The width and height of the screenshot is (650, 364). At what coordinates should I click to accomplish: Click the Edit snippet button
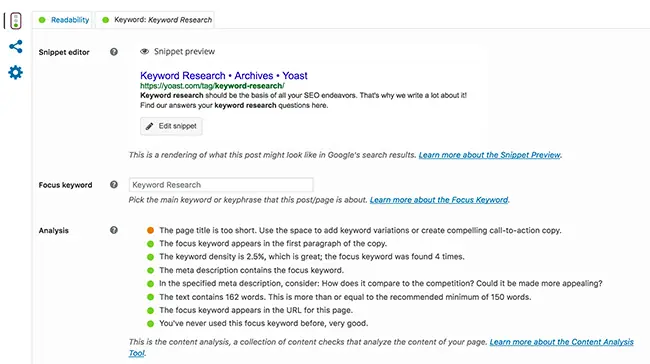click(x=171, y=126)
